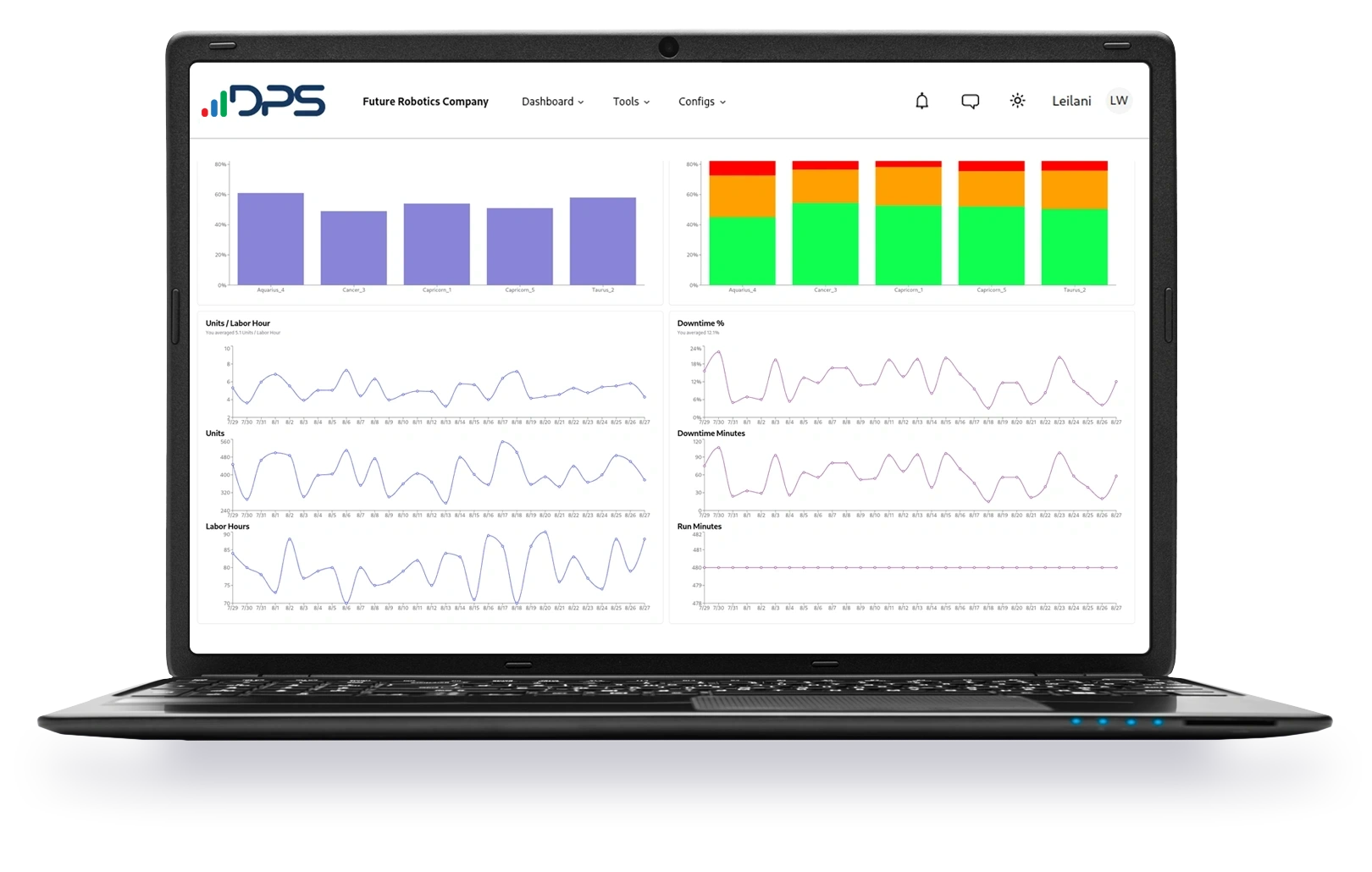Click the 'Run Minutes' chart title

click(x=700, y=527)
